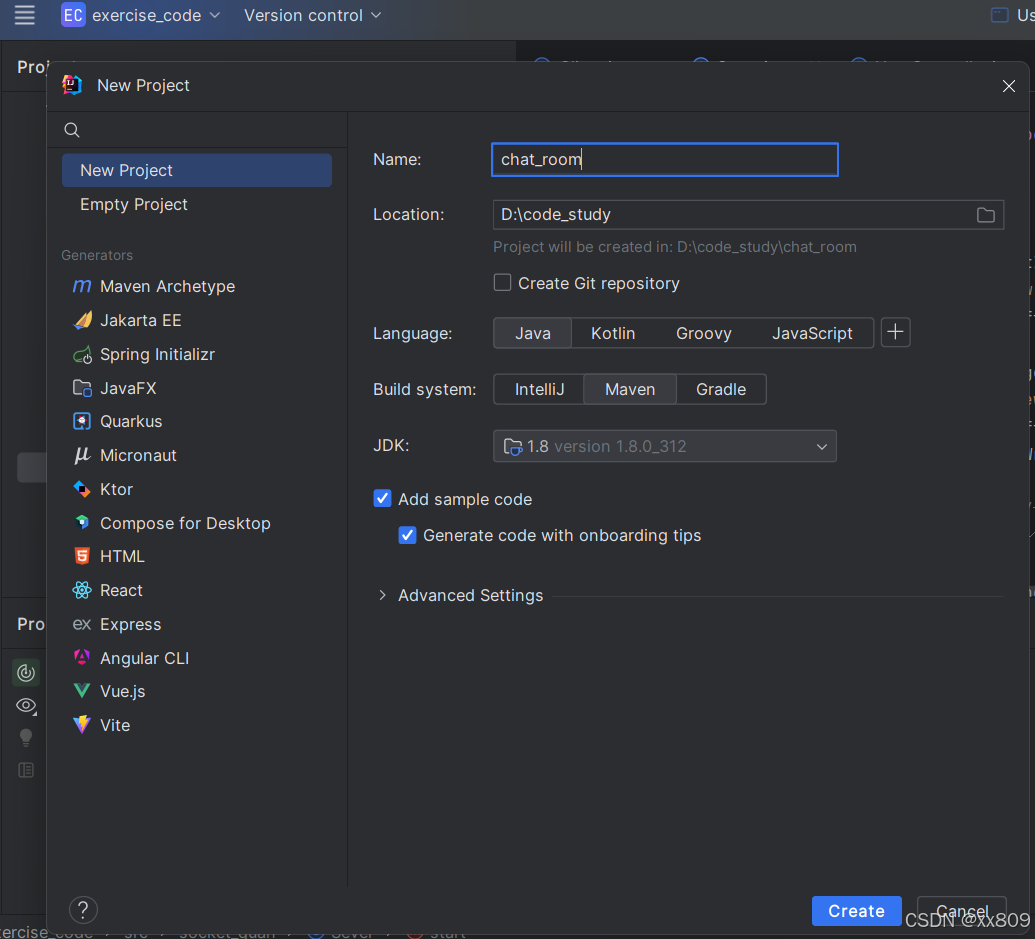Open the Version control dropdown
Image resolution: width=1035 pixels, height=939 pixels.
(312, 15)
